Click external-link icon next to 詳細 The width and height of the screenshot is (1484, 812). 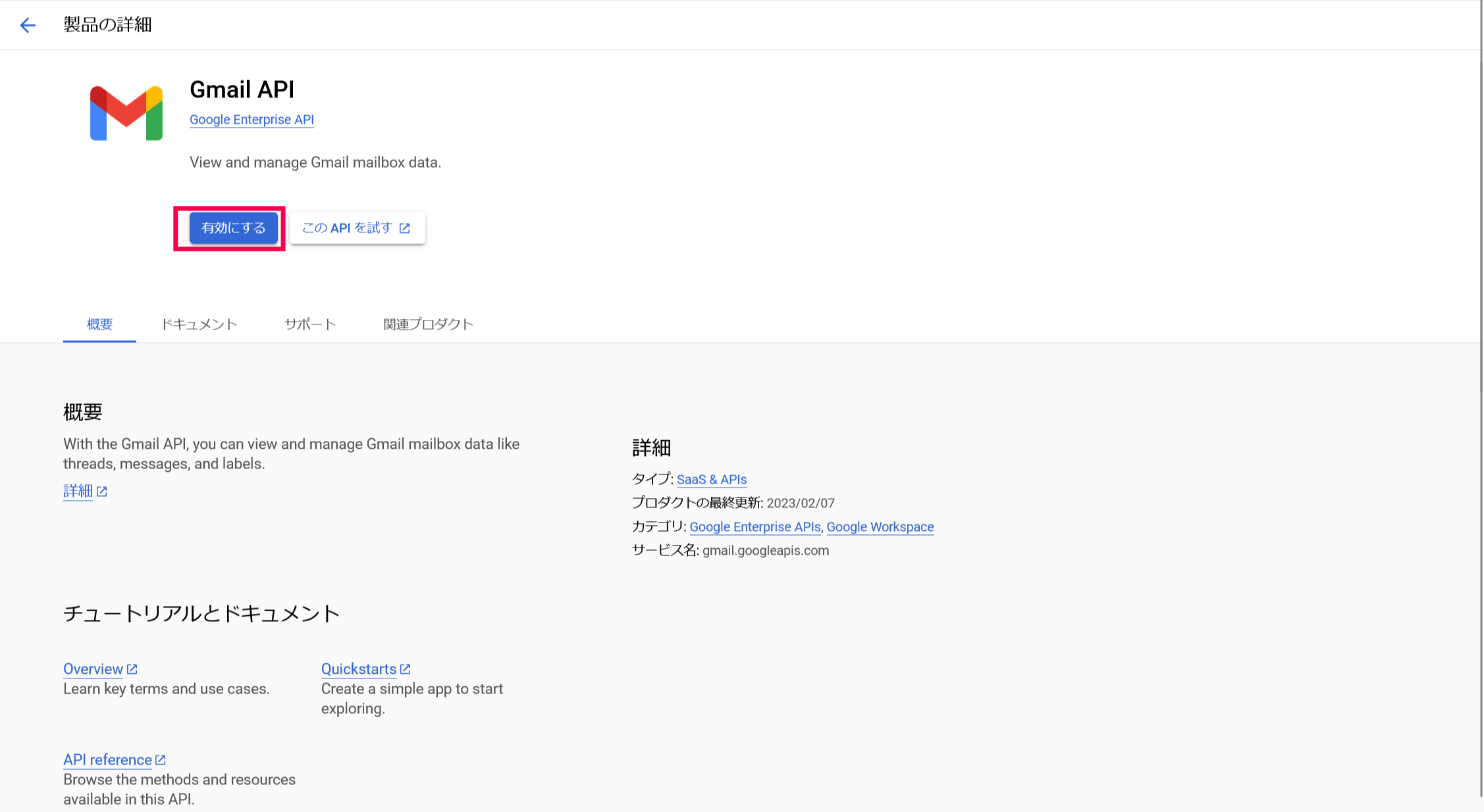pyautogui.click(x=102, y=492)
